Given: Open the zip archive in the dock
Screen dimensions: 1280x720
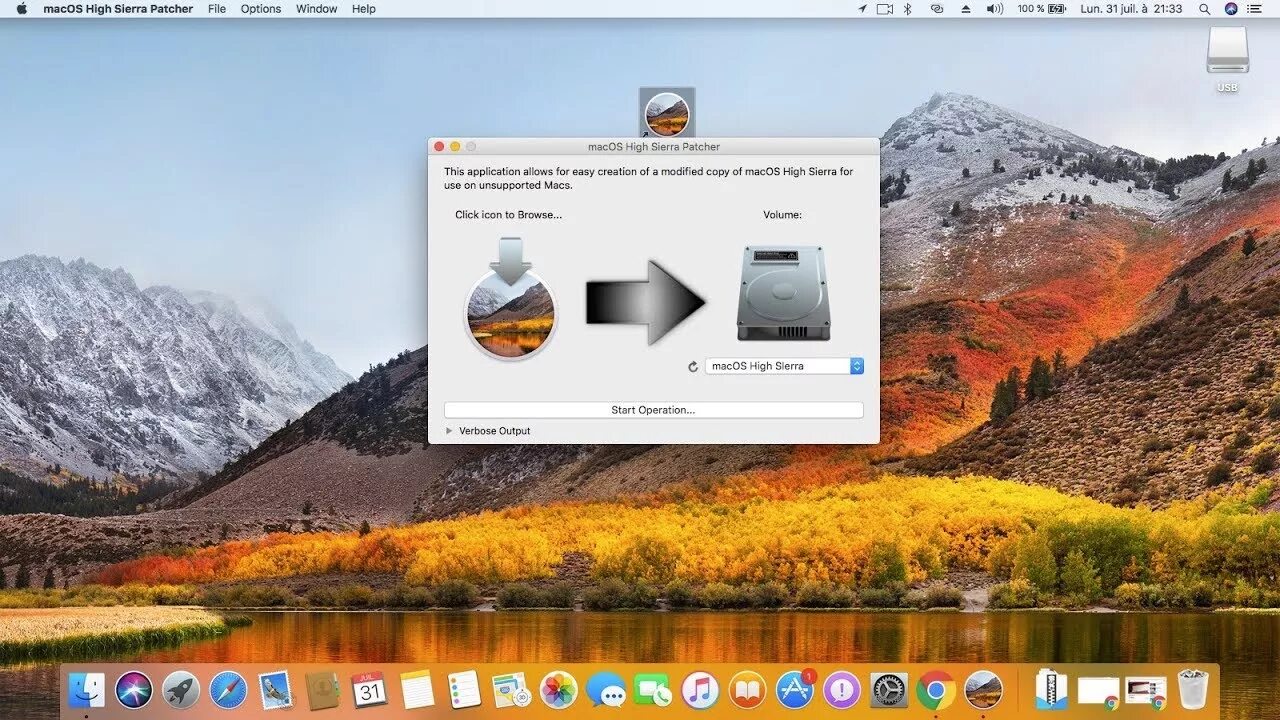Looking at the screenshot, I should pos(1051,690).
